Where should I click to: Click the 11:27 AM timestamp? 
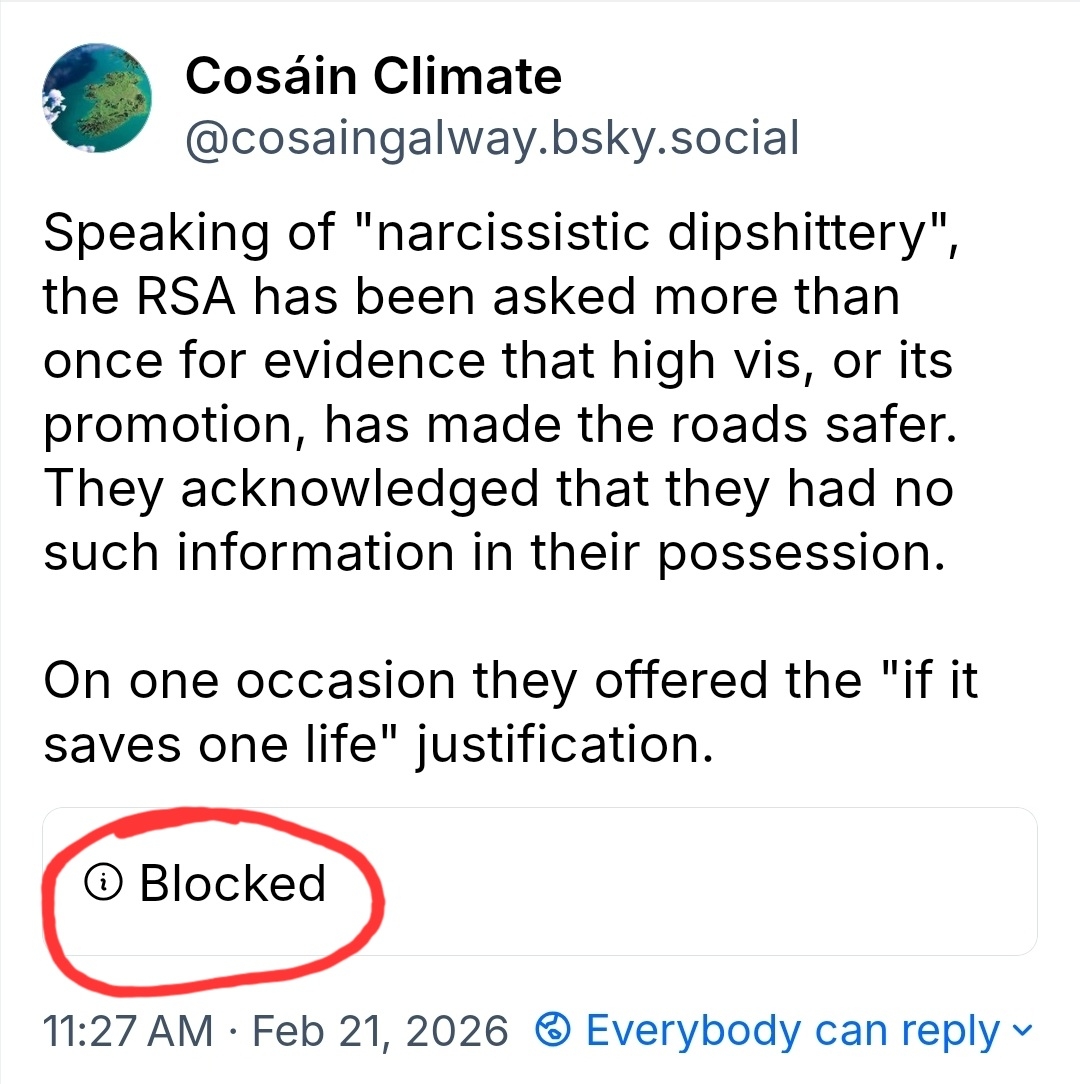point(128,1030)
